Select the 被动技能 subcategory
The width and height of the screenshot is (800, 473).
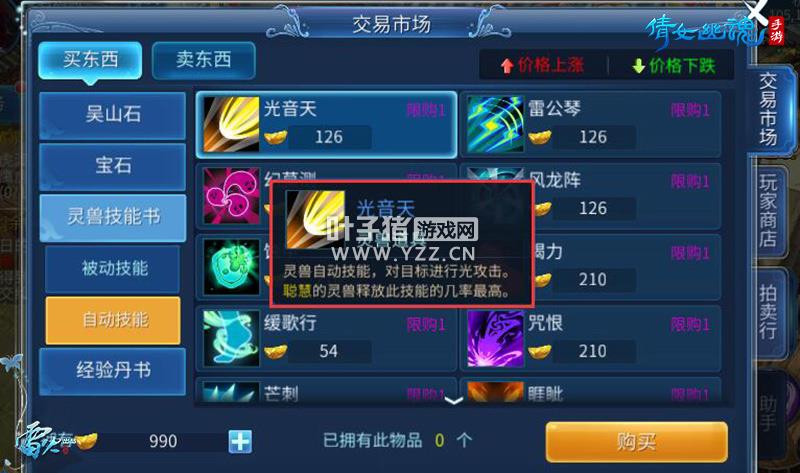pos(113,269)
